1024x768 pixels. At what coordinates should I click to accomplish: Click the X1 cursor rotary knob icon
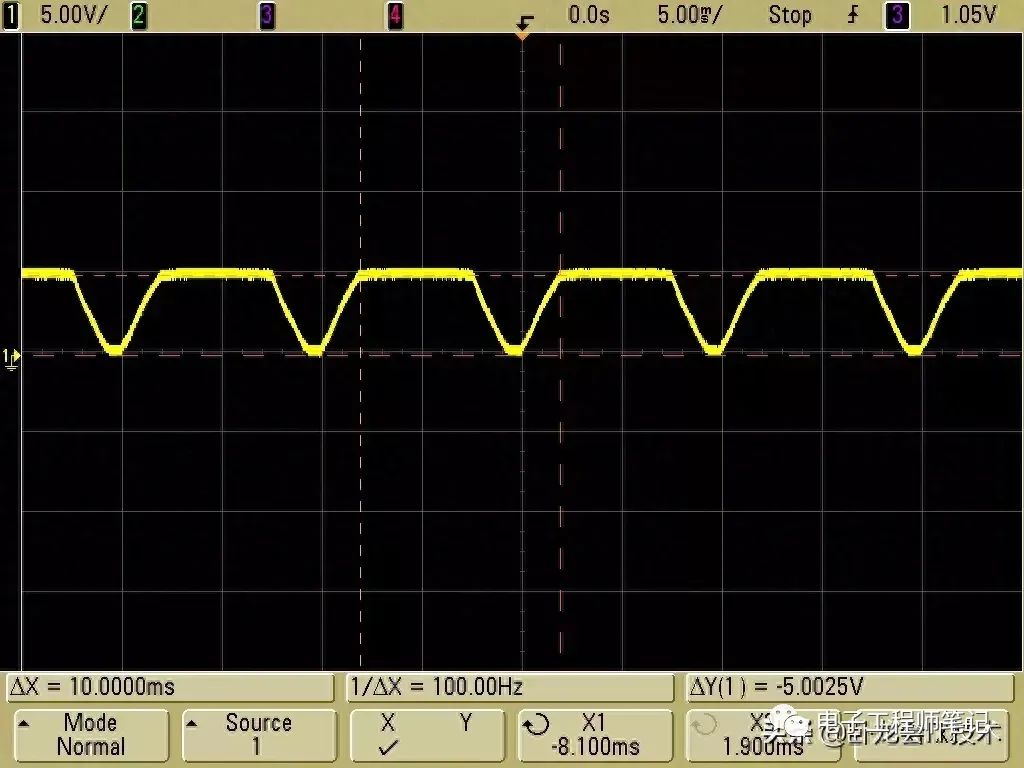tap(537, 724)
